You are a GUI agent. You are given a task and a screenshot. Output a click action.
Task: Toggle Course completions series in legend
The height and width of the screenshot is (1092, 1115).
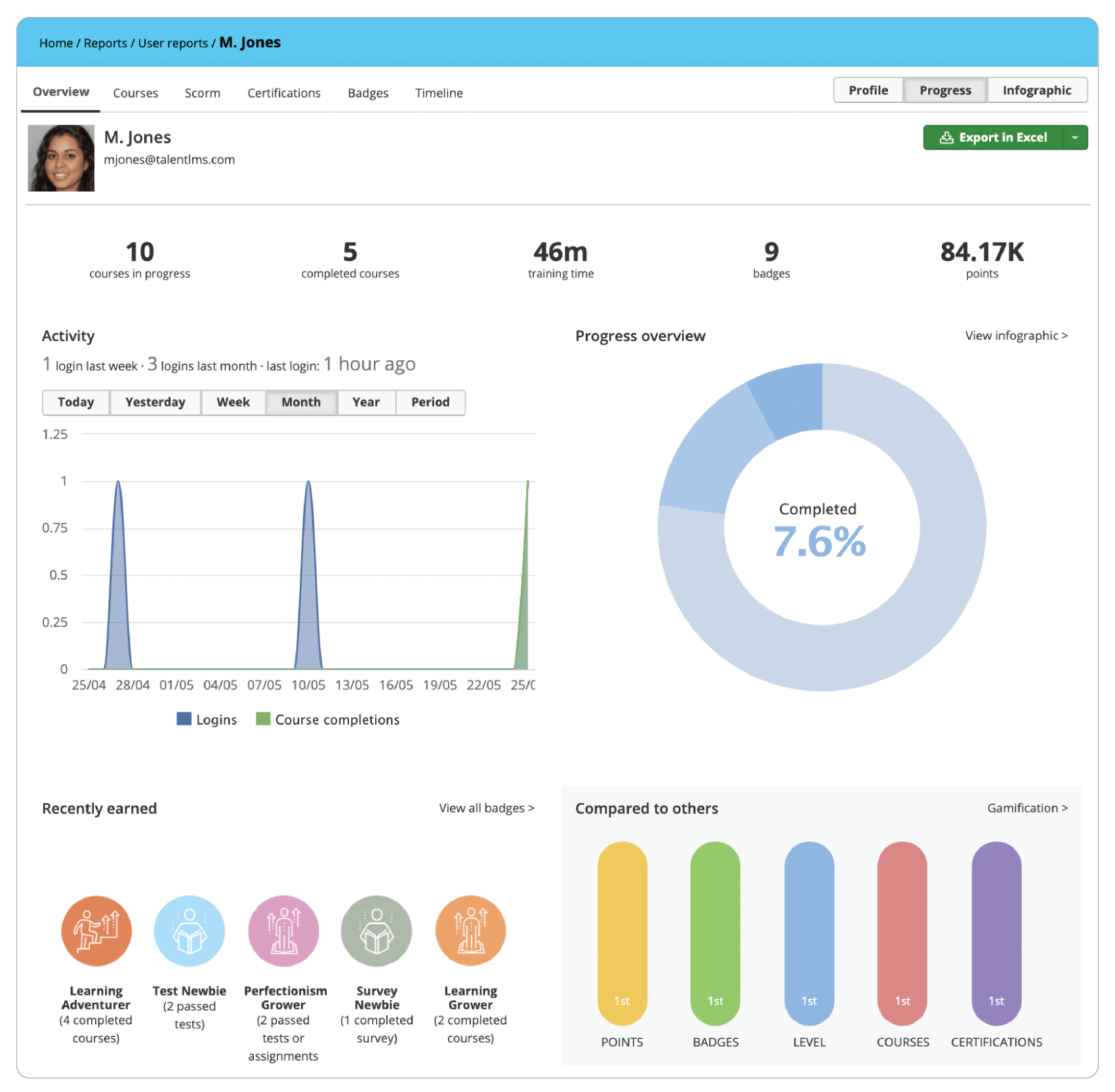pos(328,719)
